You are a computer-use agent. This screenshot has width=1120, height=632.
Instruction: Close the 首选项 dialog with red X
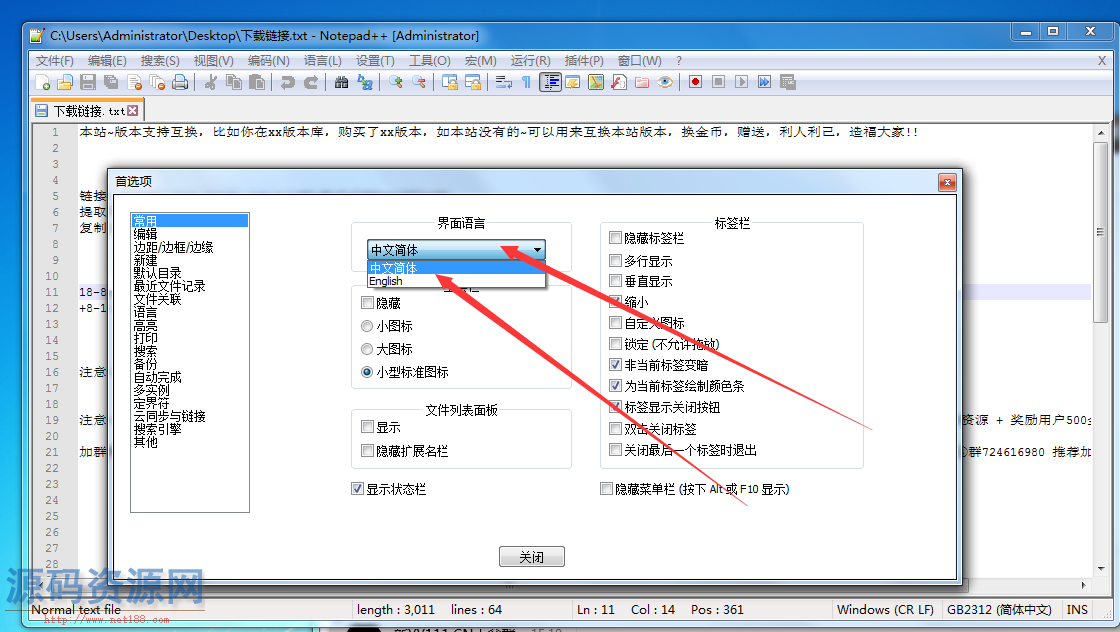click(947, 182)
